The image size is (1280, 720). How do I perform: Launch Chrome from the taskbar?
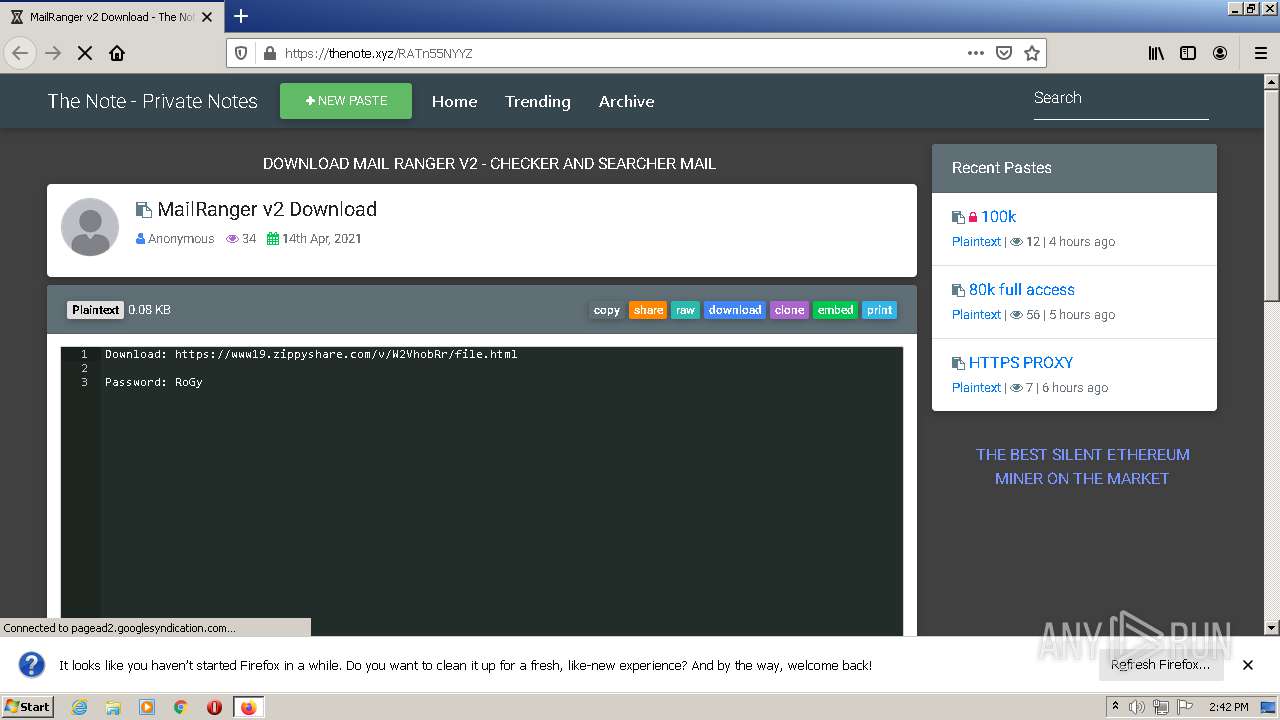[181, 707]
